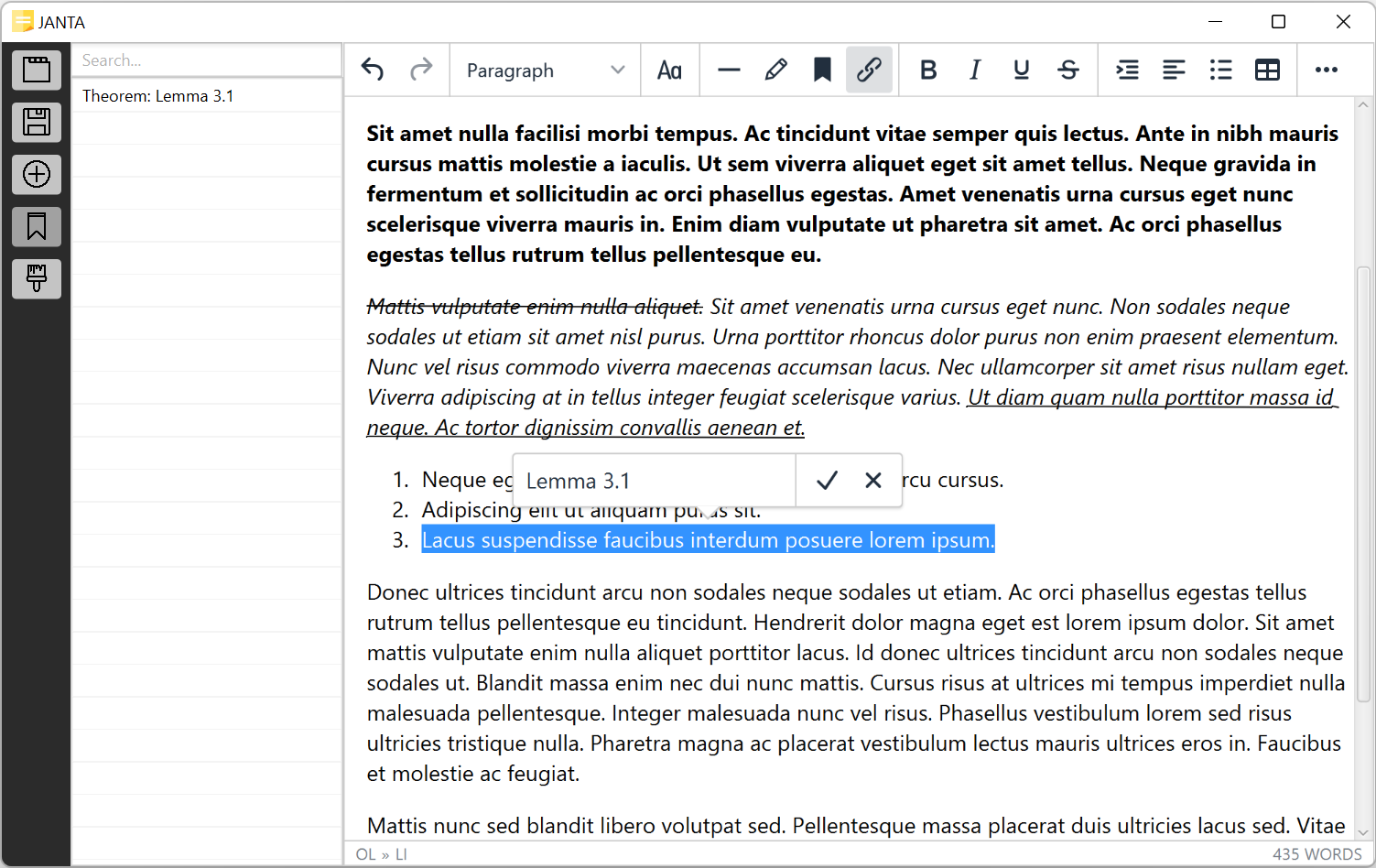Click the Lemma 3.1 link input field
1376x868 pixels.
pos(655,481)
